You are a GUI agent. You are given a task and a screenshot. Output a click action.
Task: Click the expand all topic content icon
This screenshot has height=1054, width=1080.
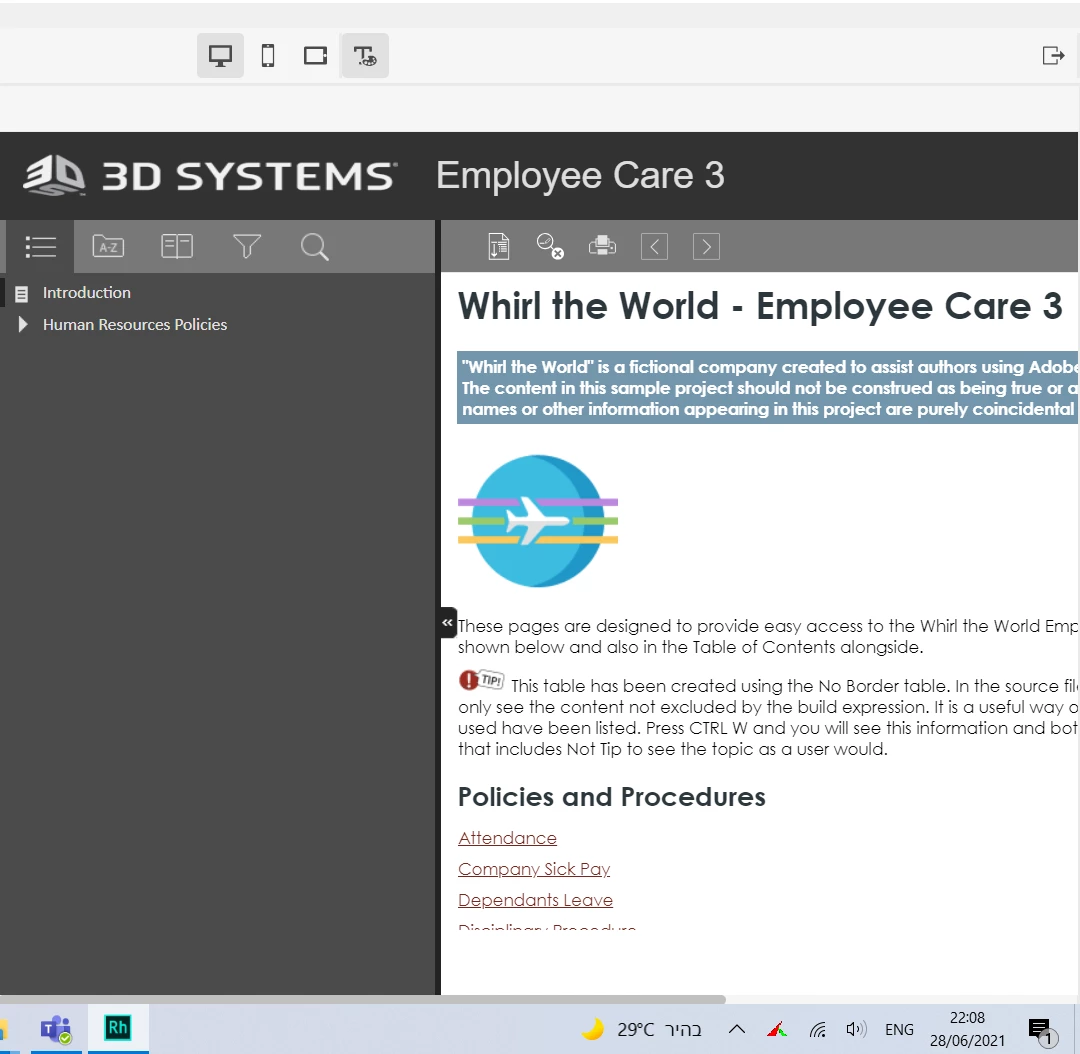[x=499, y=247]
